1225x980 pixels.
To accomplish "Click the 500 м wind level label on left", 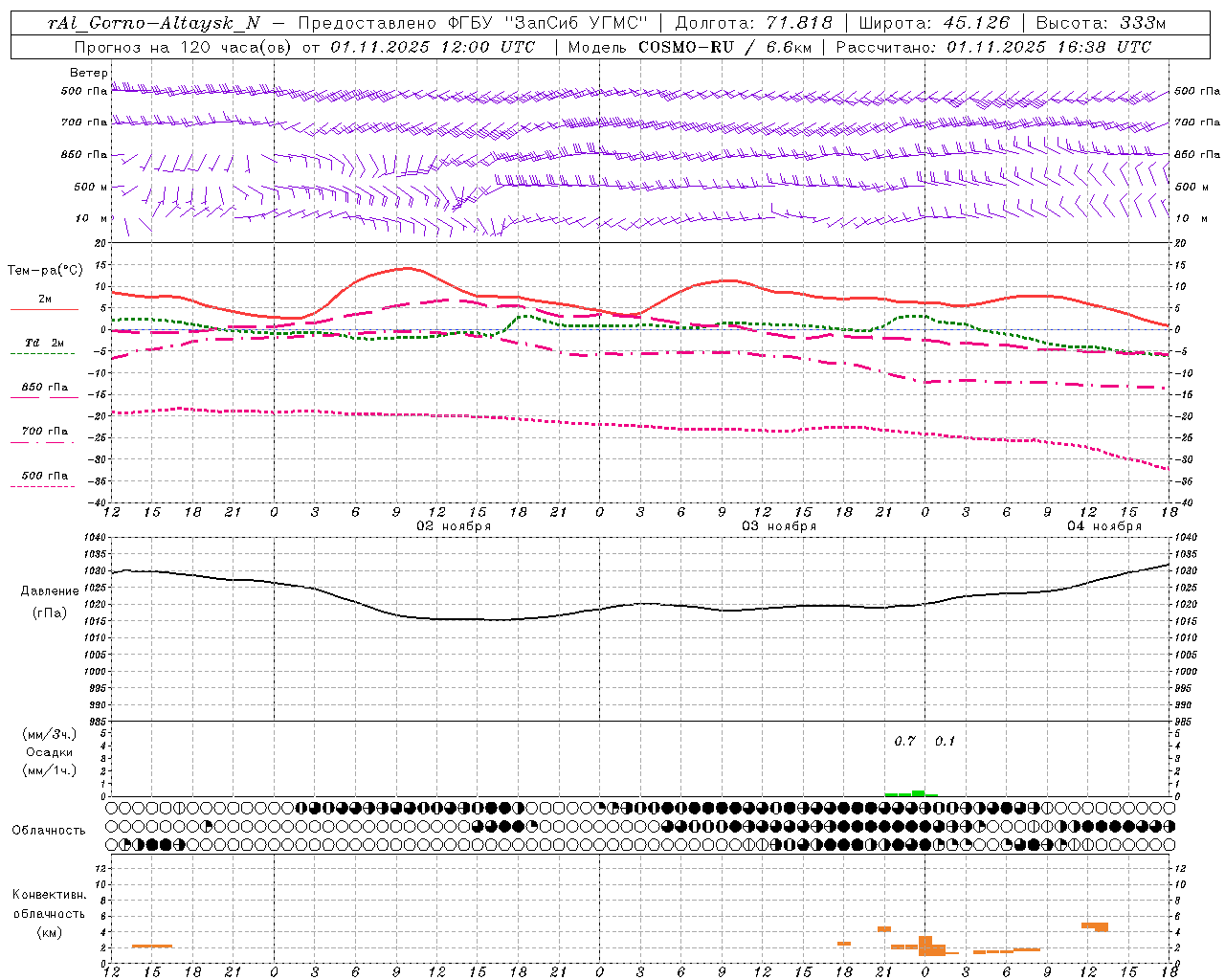I will point(91,187).
